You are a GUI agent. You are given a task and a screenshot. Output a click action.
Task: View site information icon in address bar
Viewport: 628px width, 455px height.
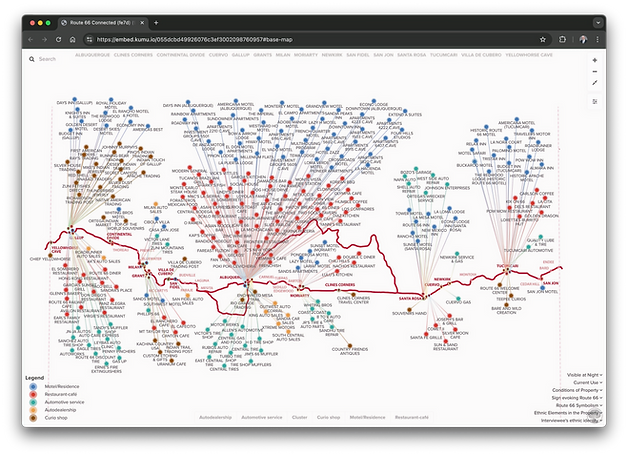[89, 39]
